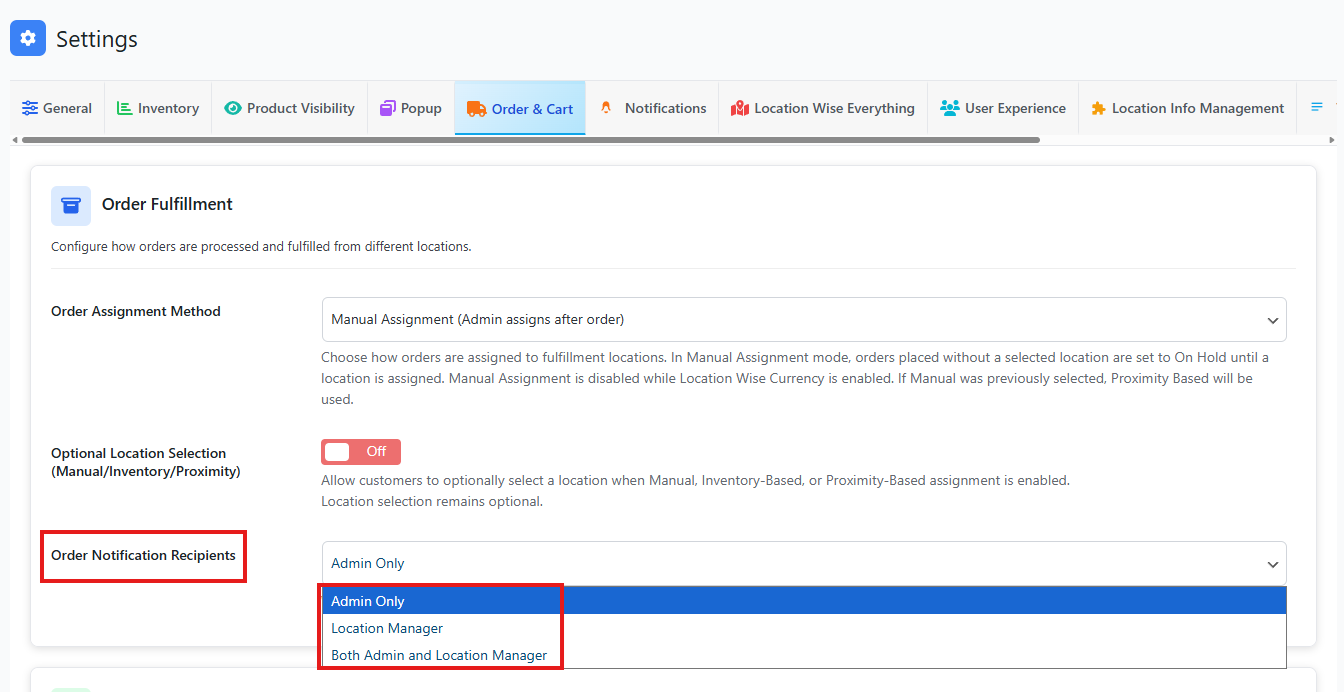Open the Notifications tab
Screen dimensions: 1344x692
pyautogui.click(x=652, y=108)
